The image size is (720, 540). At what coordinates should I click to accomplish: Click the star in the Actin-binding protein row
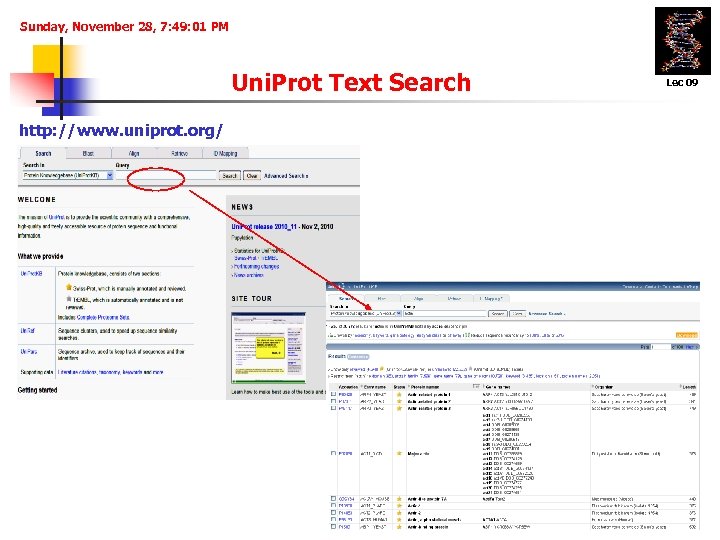tap(399, 527)
